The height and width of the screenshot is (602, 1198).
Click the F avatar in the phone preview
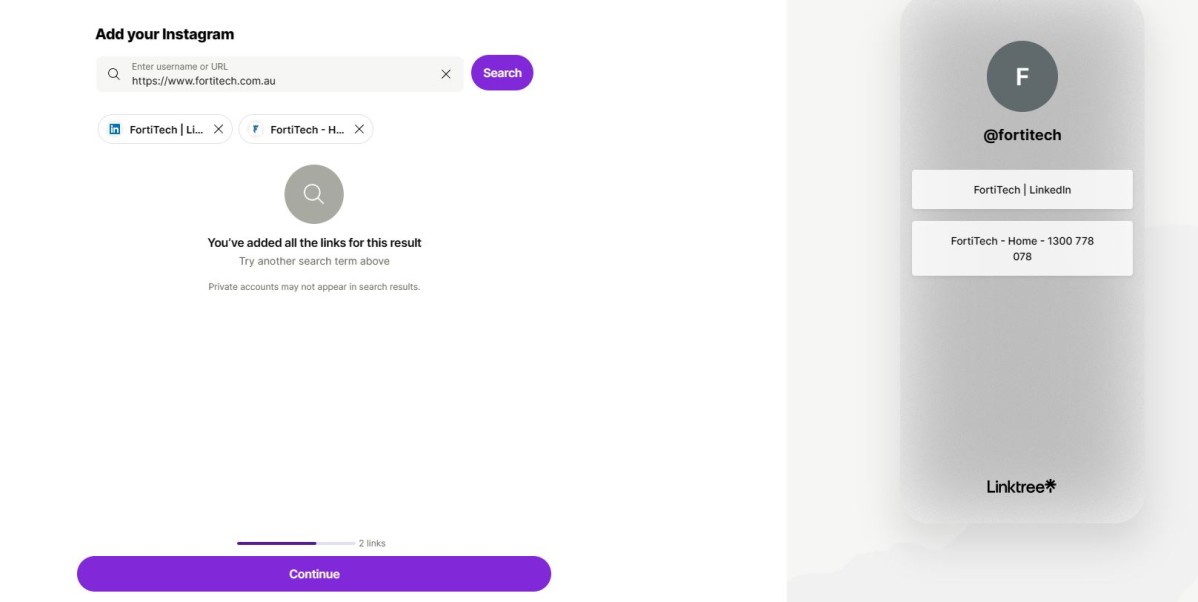tap(1022, 77)
